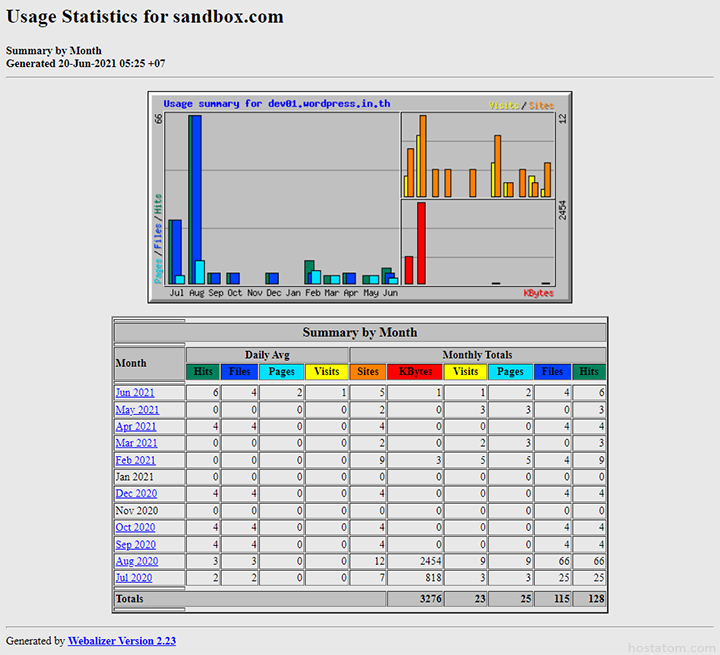Open the Dec 2020 monthly report
Image resolution: width=720 pixels, height=655 pixels.
click(136, 494)
